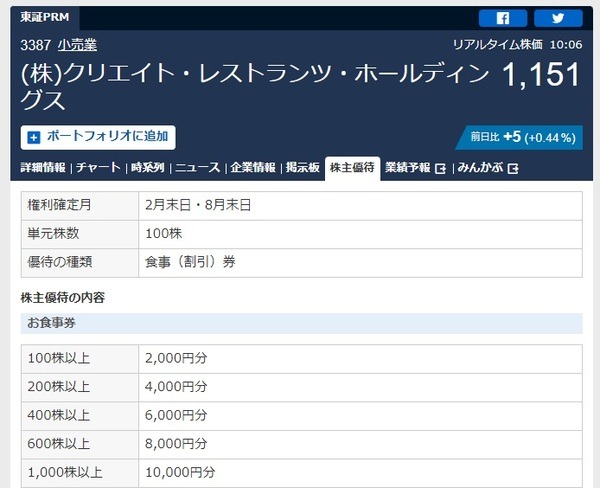Click the realtime price 1,151
This screenshot has height=488, width=600.
[541, 75]
